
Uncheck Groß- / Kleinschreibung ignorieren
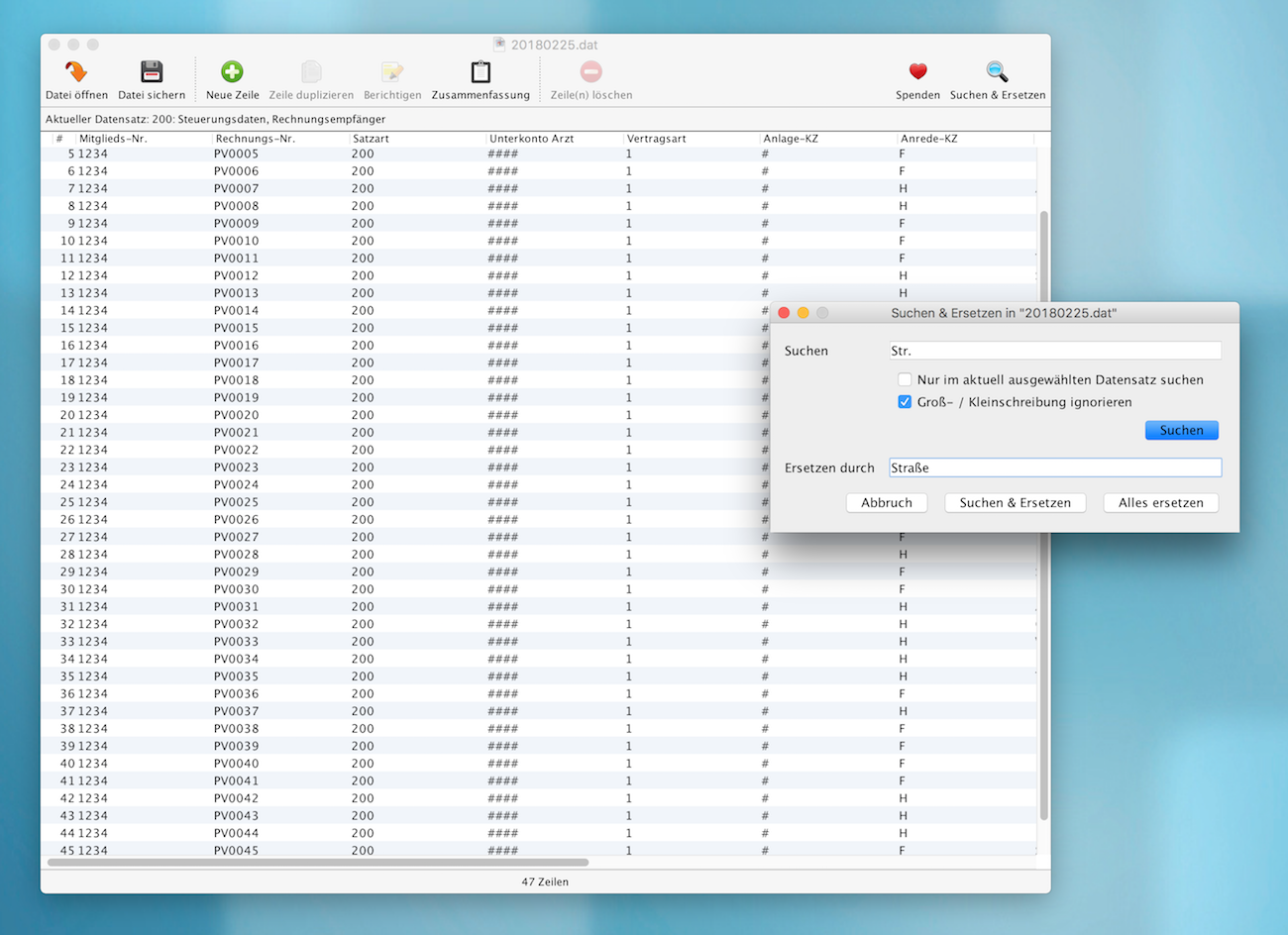tap(905, 402)
